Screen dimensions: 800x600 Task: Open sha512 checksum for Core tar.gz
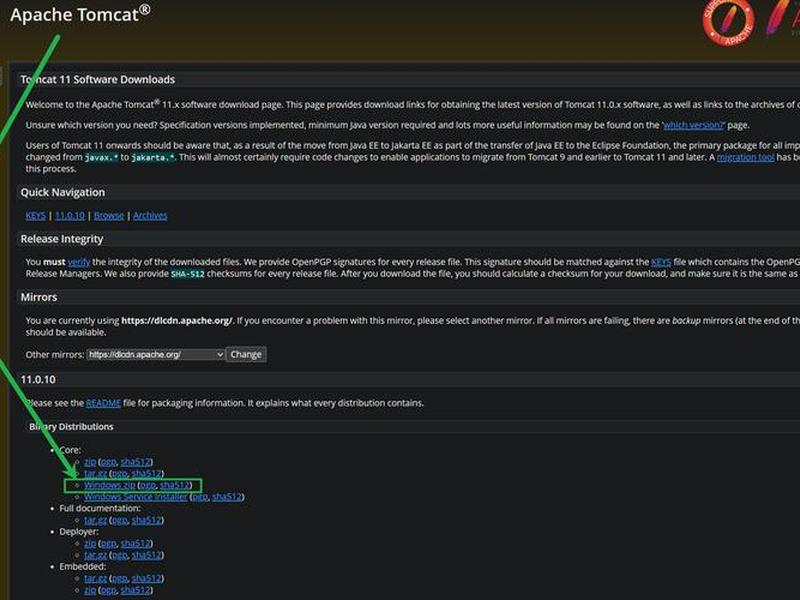146,473
